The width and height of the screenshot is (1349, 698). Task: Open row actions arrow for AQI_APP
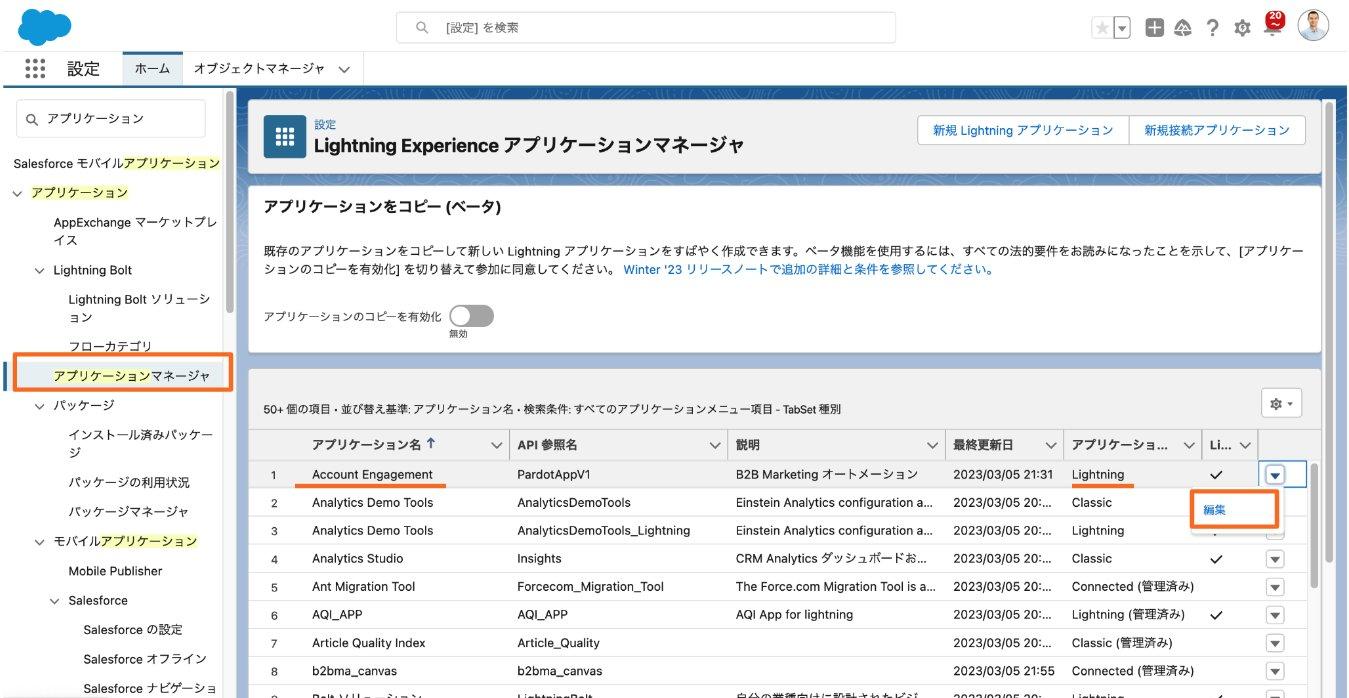[1275, 615]
